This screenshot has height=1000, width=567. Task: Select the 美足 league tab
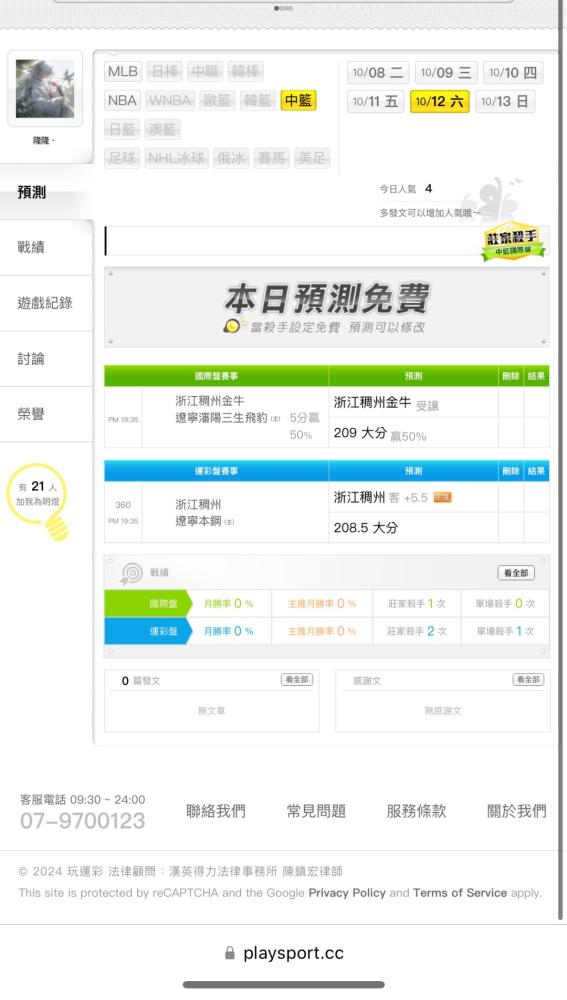[x=312, y=158]
